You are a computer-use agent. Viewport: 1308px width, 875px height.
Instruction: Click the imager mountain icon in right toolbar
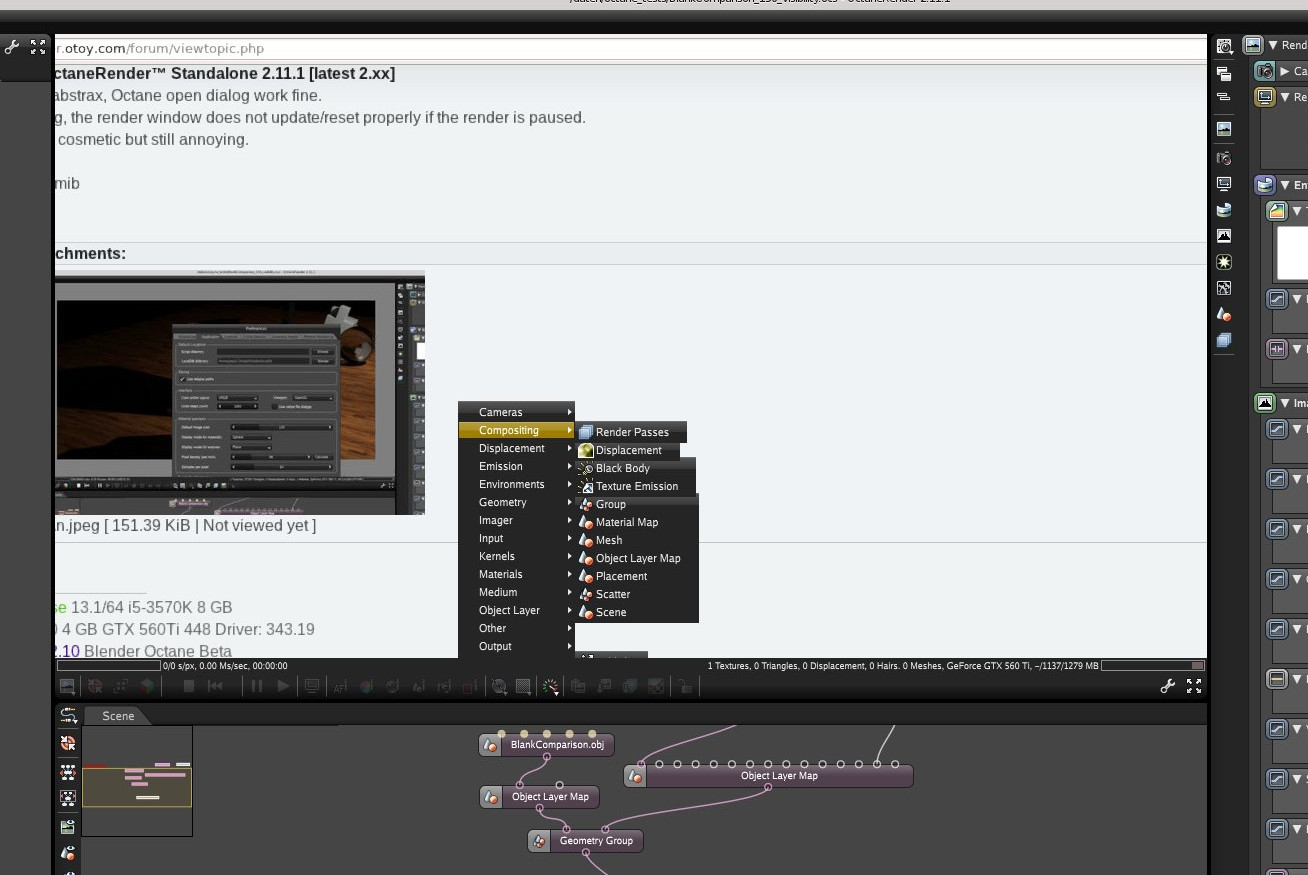(1224, 236)
